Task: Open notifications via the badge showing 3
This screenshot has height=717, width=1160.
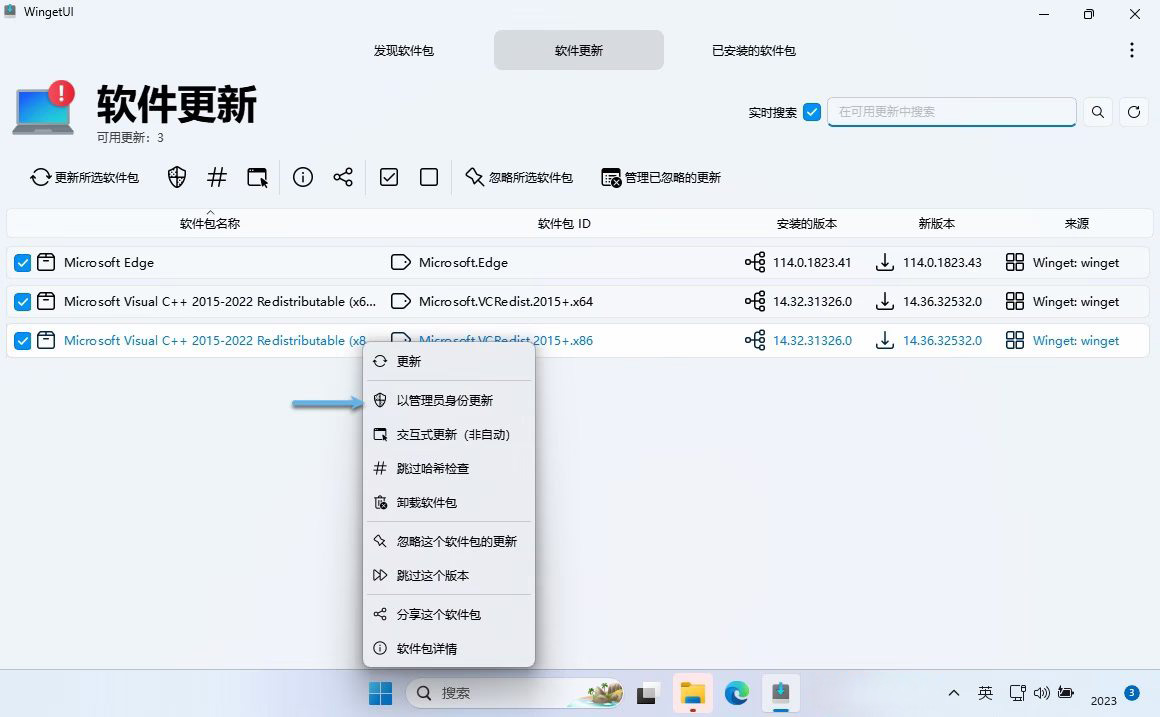Action: (x=1131, y=693)
